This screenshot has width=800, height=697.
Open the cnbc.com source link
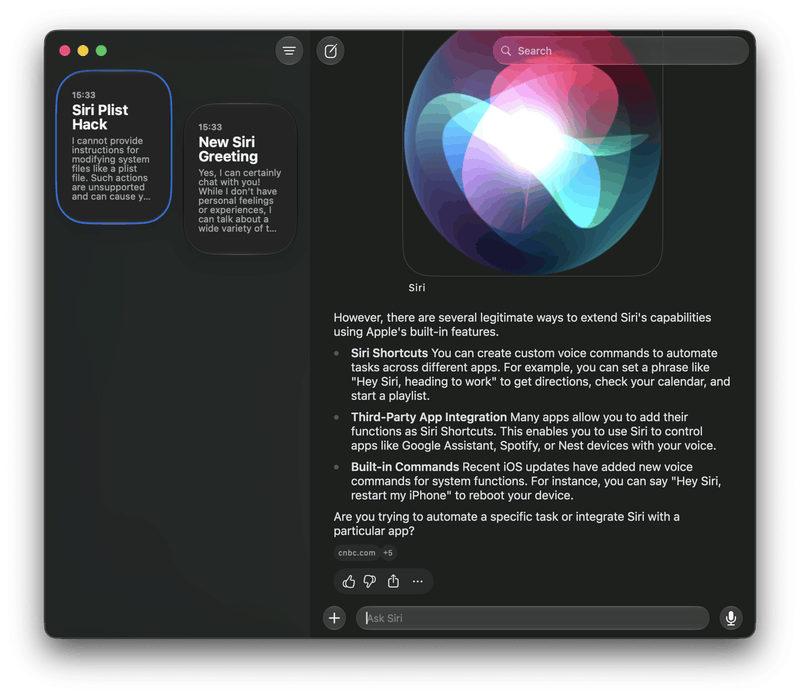coord(357,553)
